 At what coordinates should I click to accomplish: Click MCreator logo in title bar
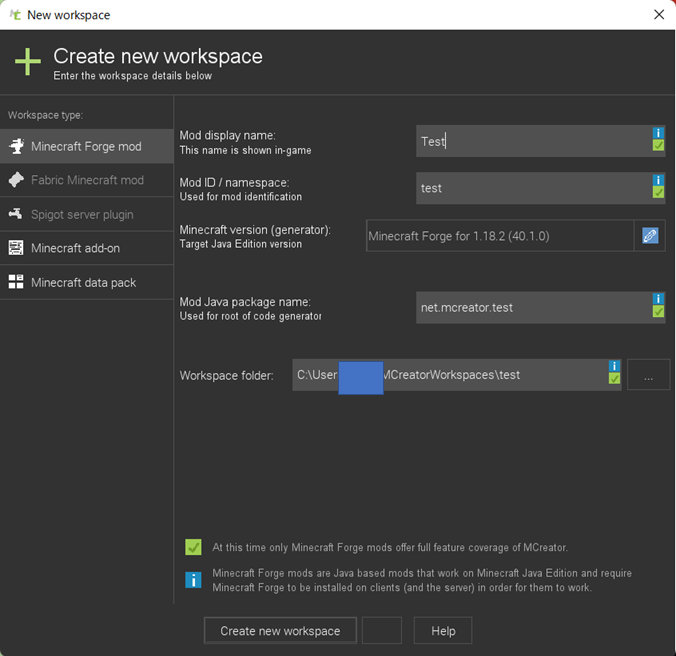(15, 15)
